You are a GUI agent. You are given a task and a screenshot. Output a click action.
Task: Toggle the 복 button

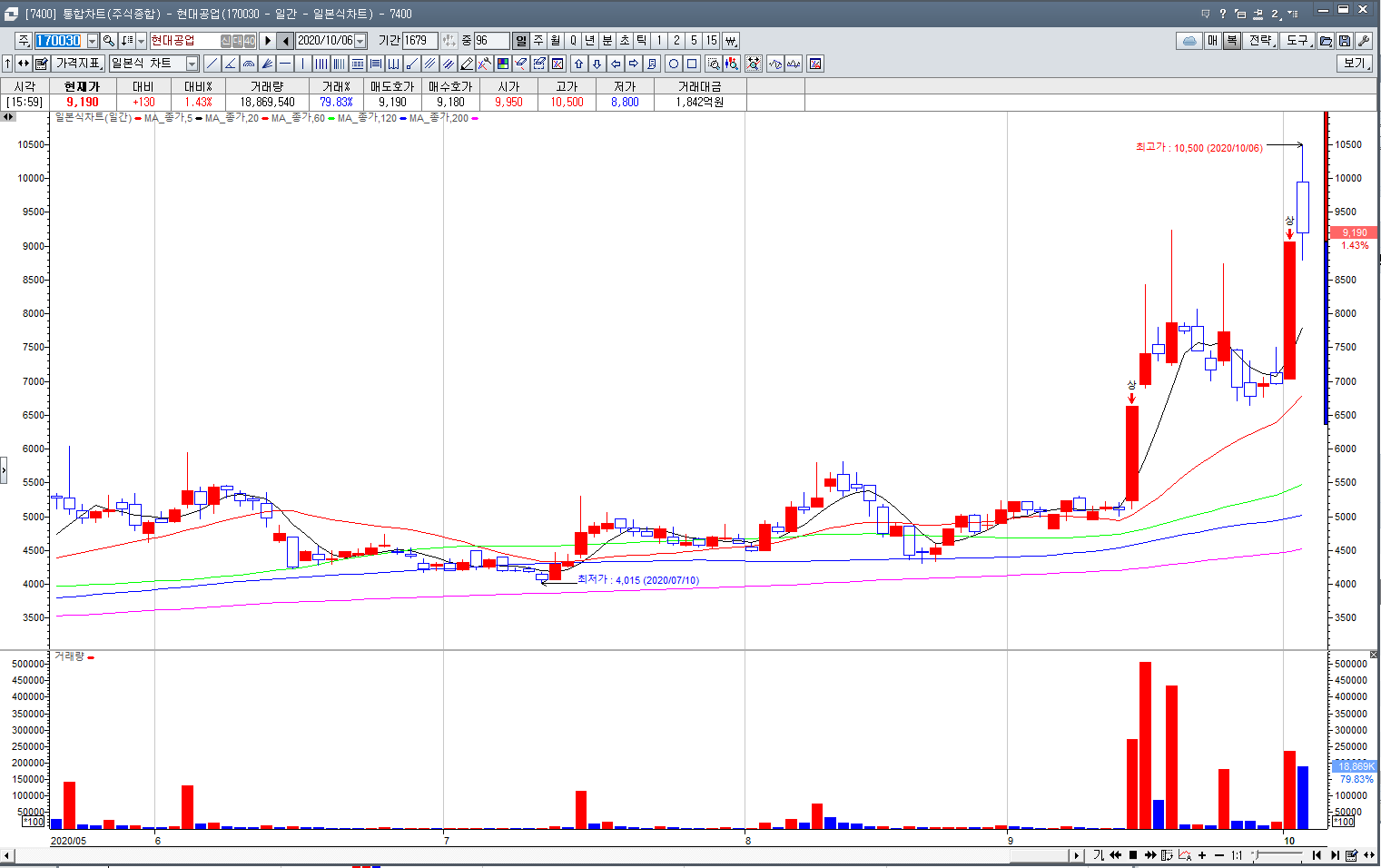click(1231, 41)
